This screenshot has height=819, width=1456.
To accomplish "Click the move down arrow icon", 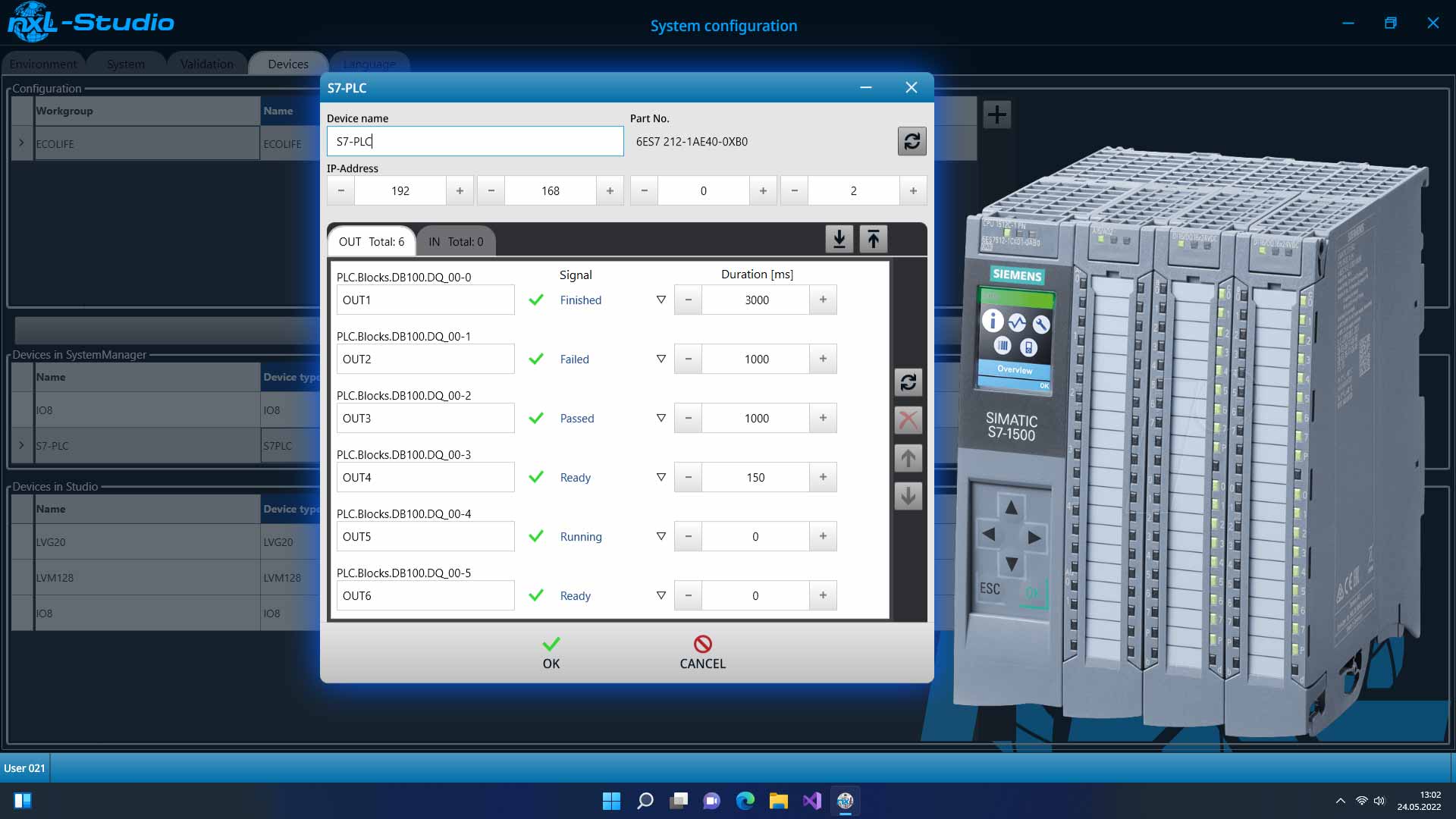I will click(908, 497).
